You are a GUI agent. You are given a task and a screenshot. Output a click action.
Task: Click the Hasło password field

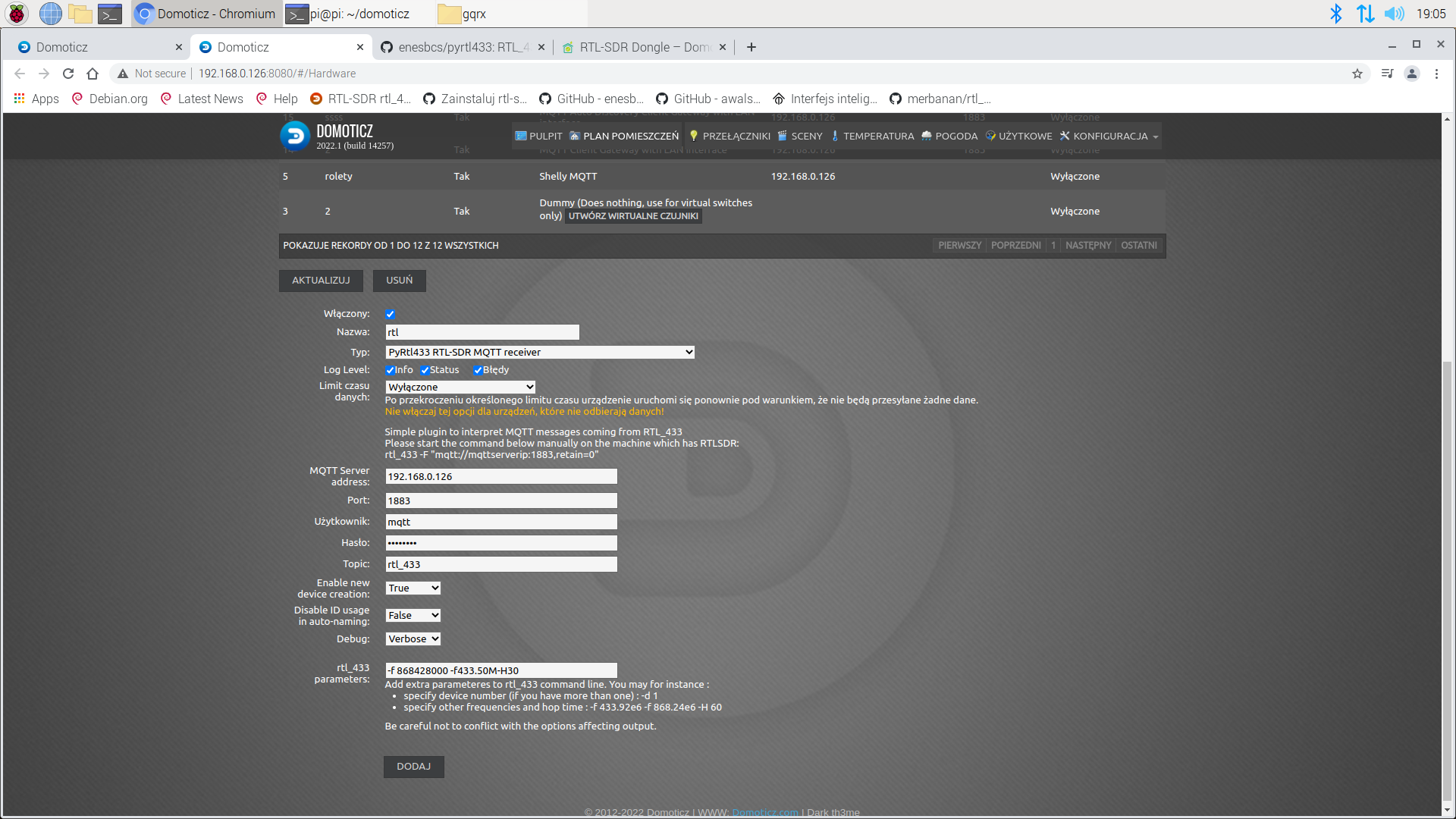pyautogui.click(x=501, y=543)
